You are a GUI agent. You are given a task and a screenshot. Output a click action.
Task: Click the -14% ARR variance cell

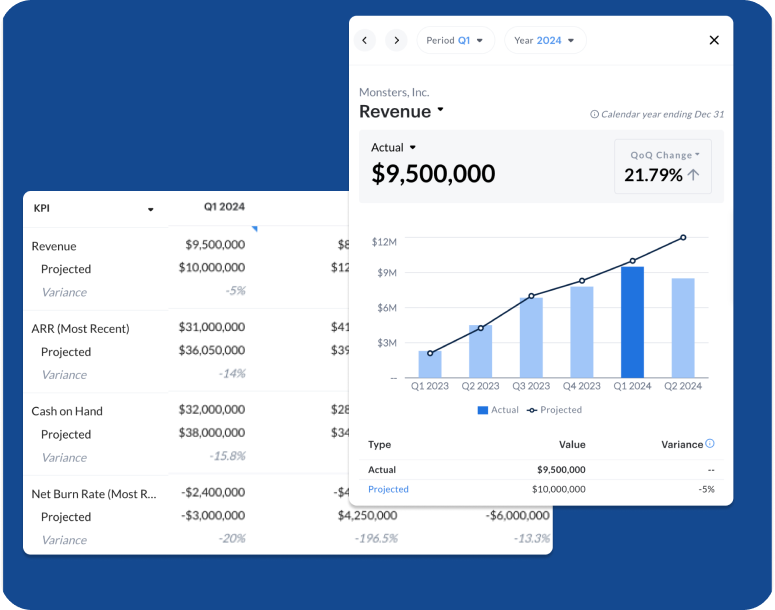click(232, 373)
